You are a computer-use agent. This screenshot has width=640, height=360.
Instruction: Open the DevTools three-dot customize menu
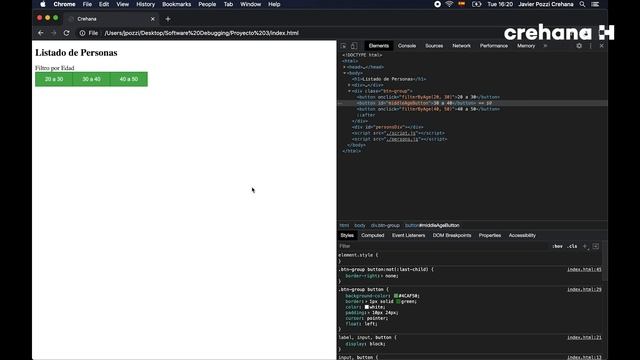pyautogui.click(x=590, y=46)
